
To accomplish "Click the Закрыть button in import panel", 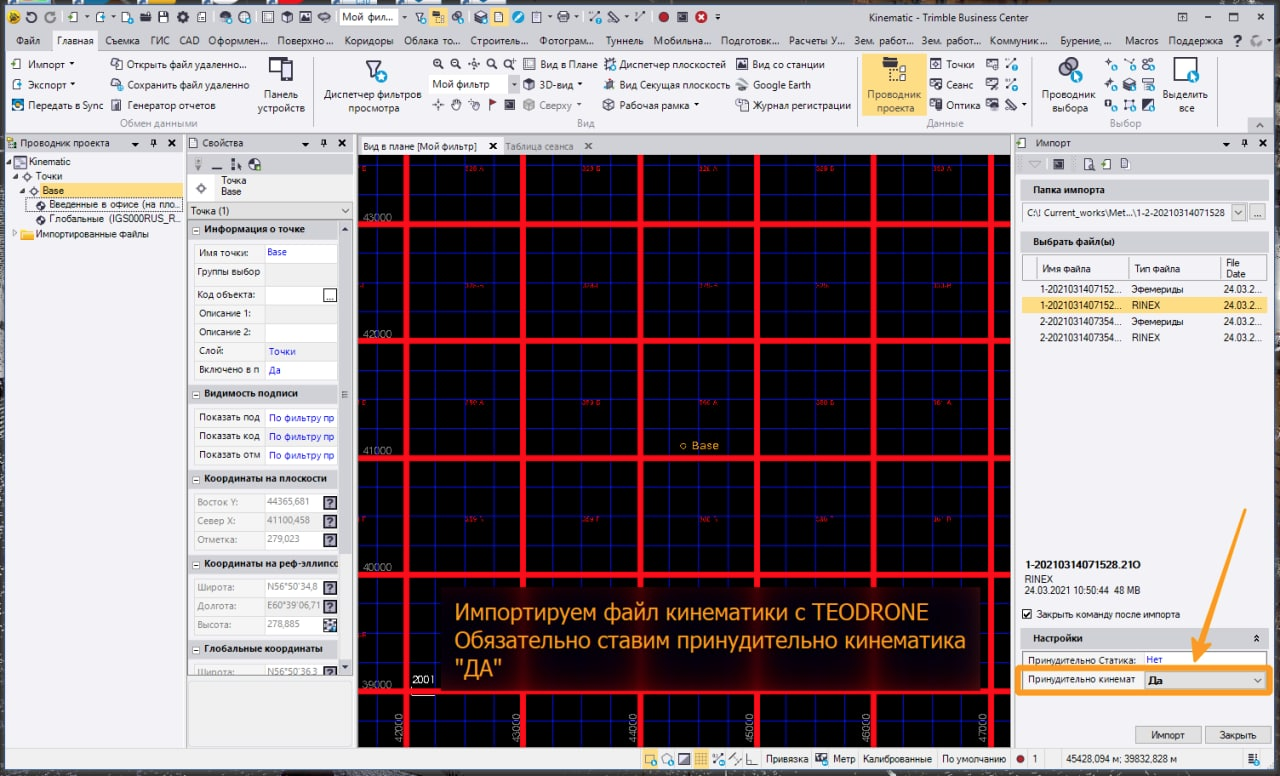I will 1237,735.
